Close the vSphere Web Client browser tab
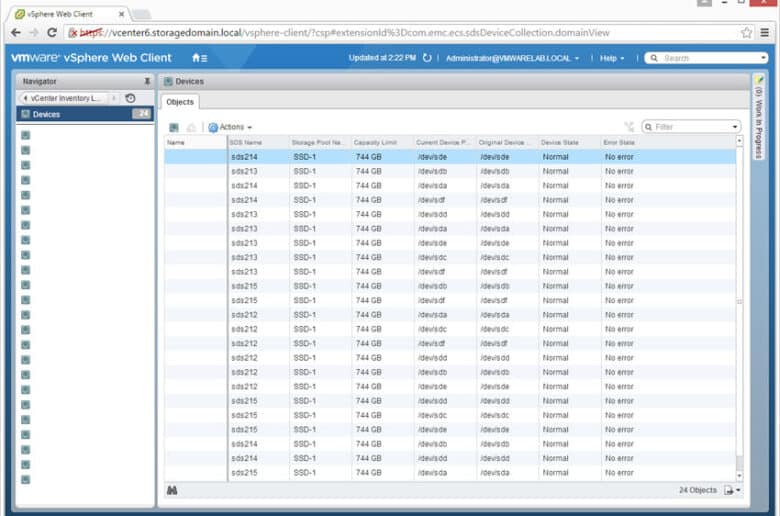The width and height of the screenshot is (780, 516). (x=121, y=14)
